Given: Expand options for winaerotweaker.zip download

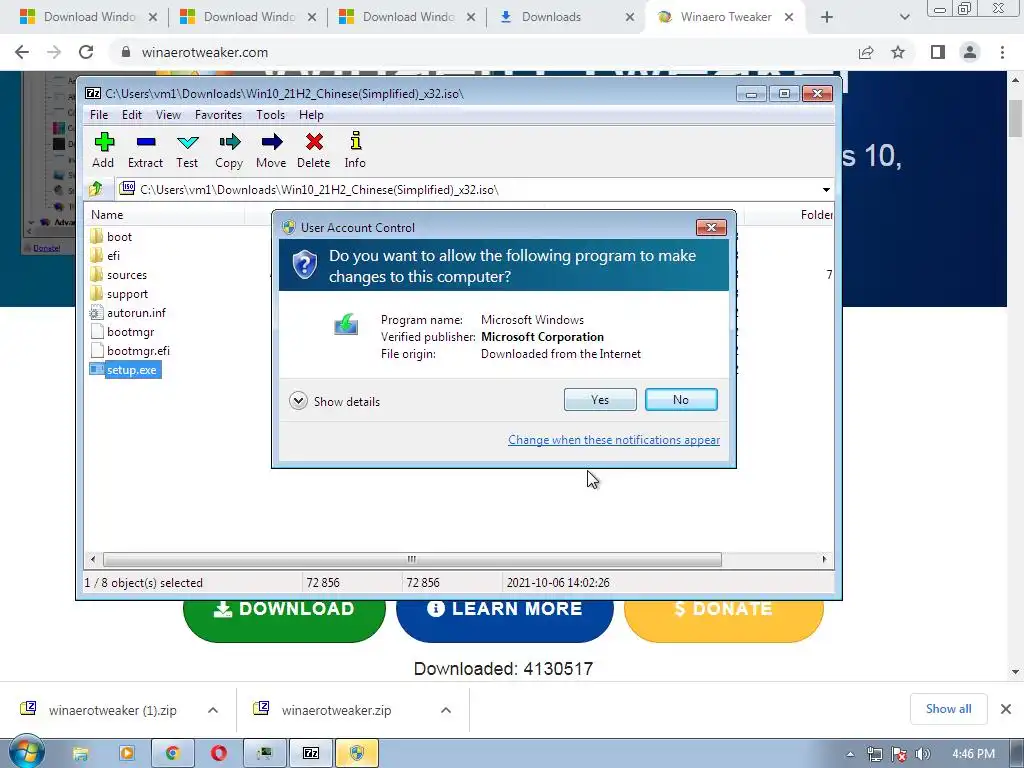Looking at the screenshot, I should (x=446, y=710).
